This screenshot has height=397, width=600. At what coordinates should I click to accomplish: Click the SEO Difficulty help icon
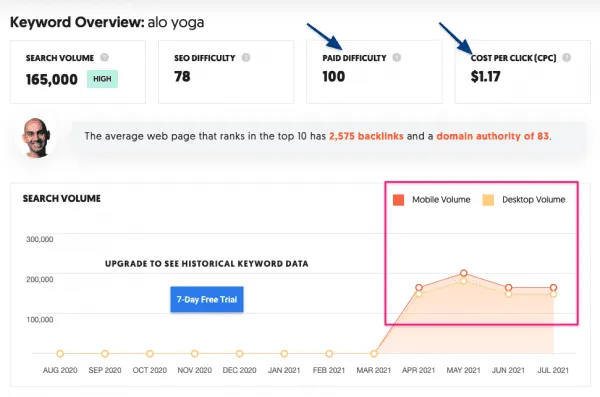[x=246, y=57]
